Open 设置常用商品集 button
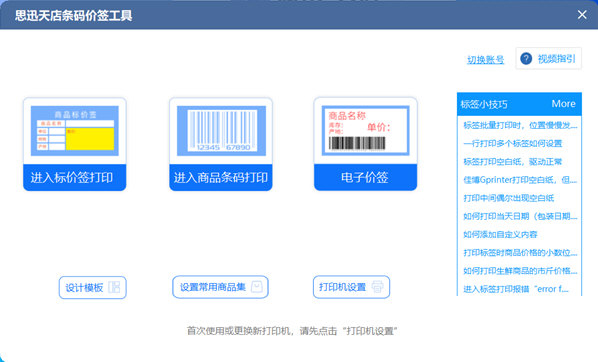Screen dimensions: 598x362 pos(220,287)
